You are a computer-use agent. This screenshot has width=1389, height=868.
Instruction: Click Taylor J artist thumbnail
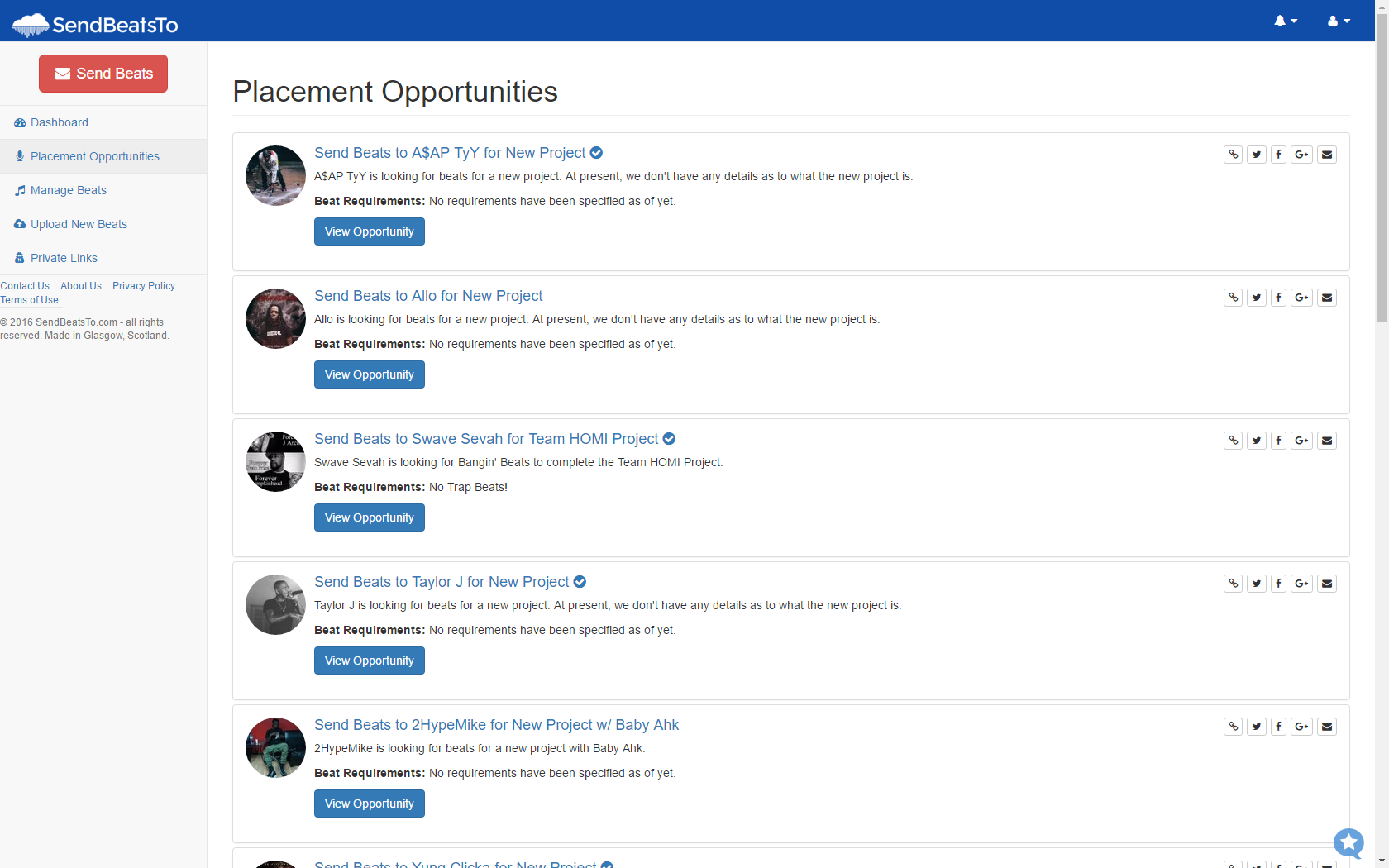click(x=275, y=604)
